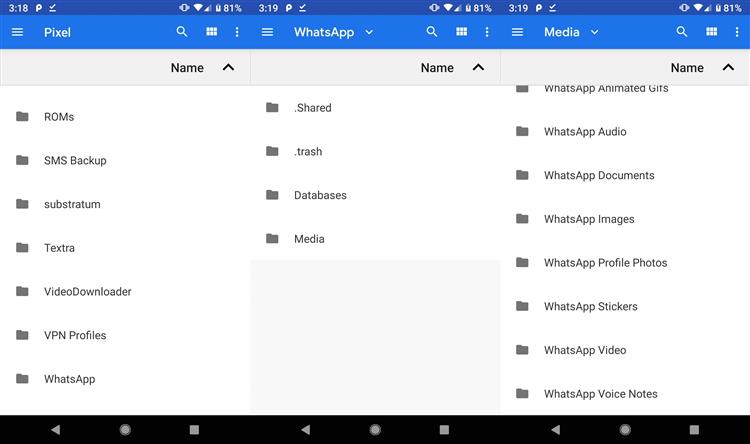This screenshot has height=444, width=750.
Task: Tap folder icon next to WhatsApp Images
Action: [522, 219]
